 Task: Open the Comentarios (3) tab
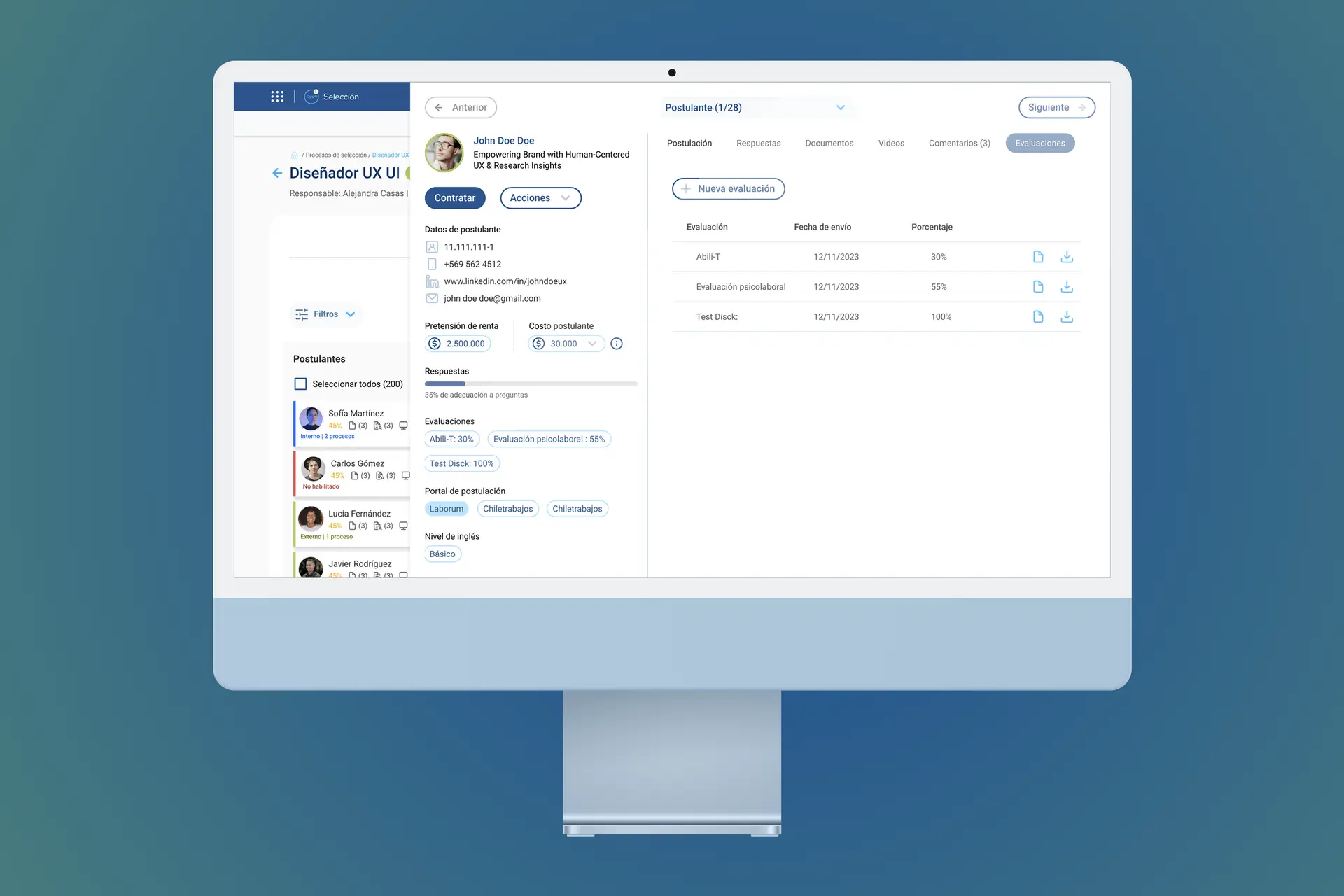click(x=959, y=143)
